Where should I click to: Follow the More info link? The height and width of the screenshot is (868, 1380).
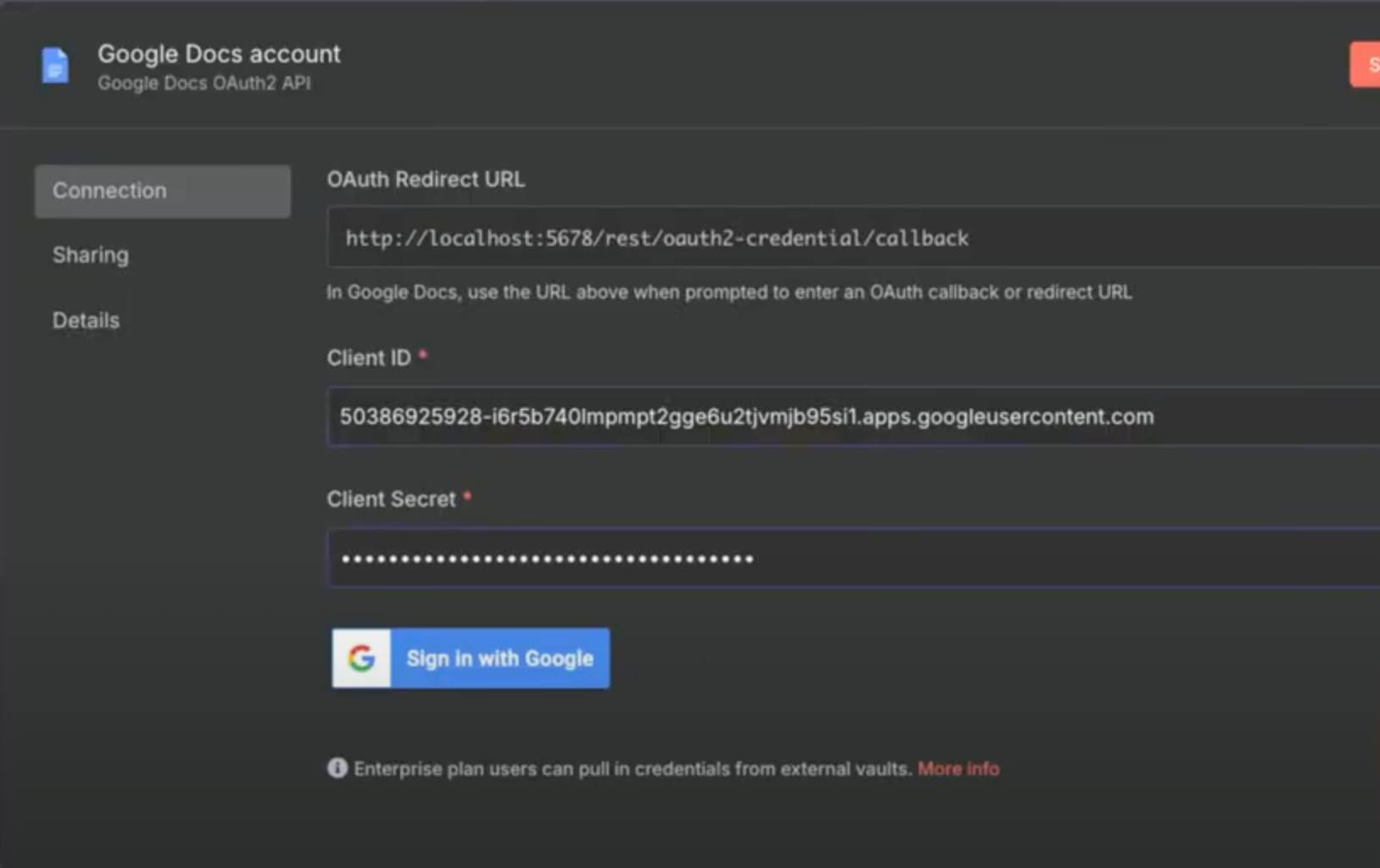pos(958,769)
